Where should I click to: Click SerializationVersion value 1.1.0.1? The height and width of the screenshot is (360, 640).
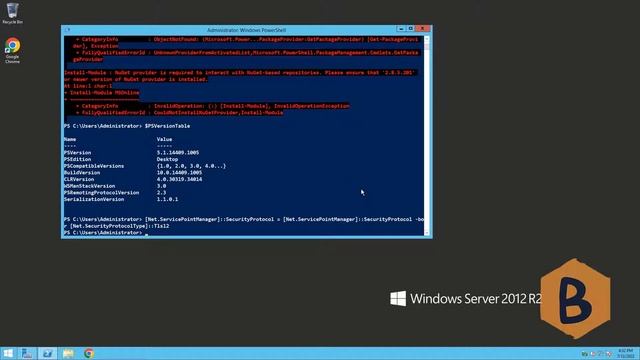(x=167, y=199)
